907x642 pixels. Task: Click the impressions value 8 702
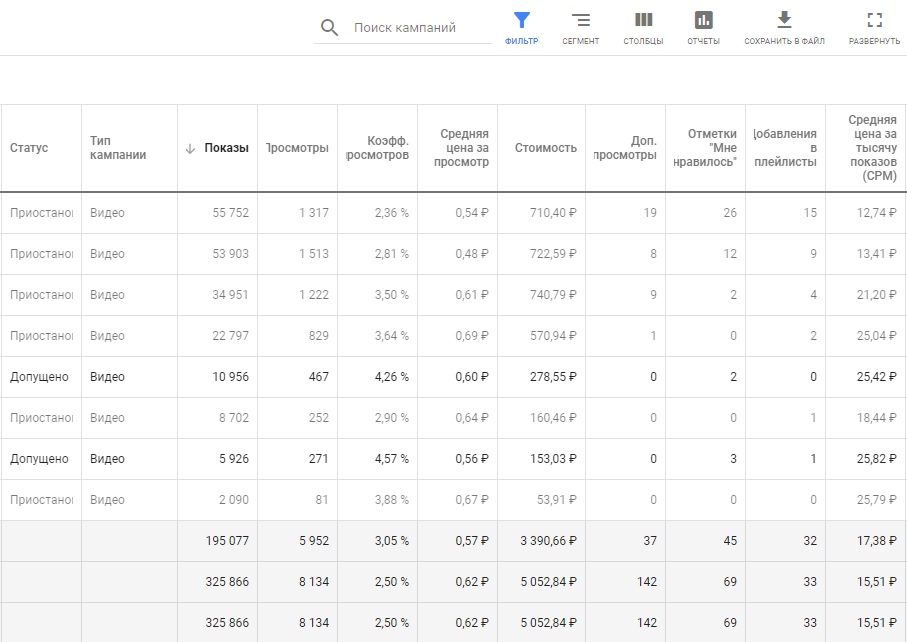(234, 418)
